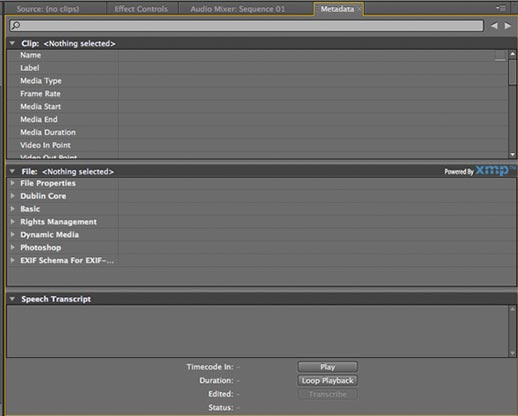Click Clip section scroll up arrow
518x416 pixels.
(x=512, y=54)
